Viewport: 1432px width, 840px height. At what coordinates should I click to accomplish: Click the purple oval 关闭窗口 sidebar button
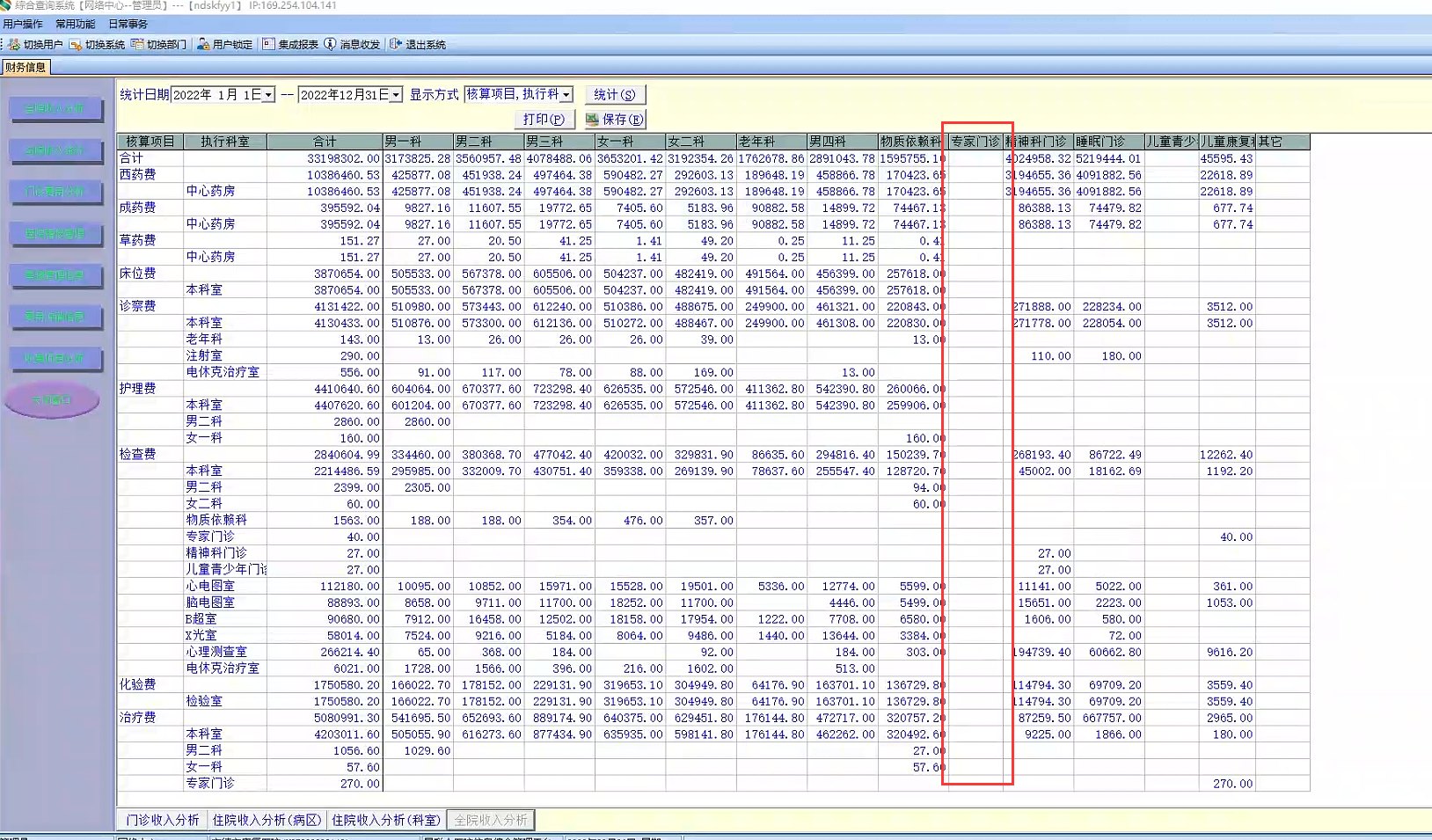coord(52,400)
